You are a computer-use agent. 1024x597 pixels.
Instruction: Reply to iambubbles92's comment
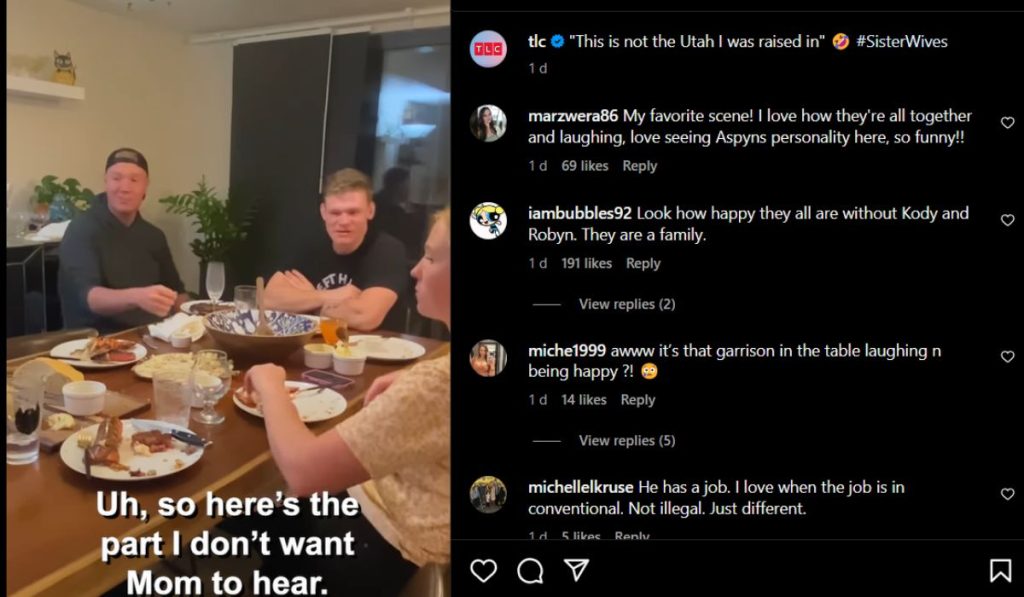643,263
